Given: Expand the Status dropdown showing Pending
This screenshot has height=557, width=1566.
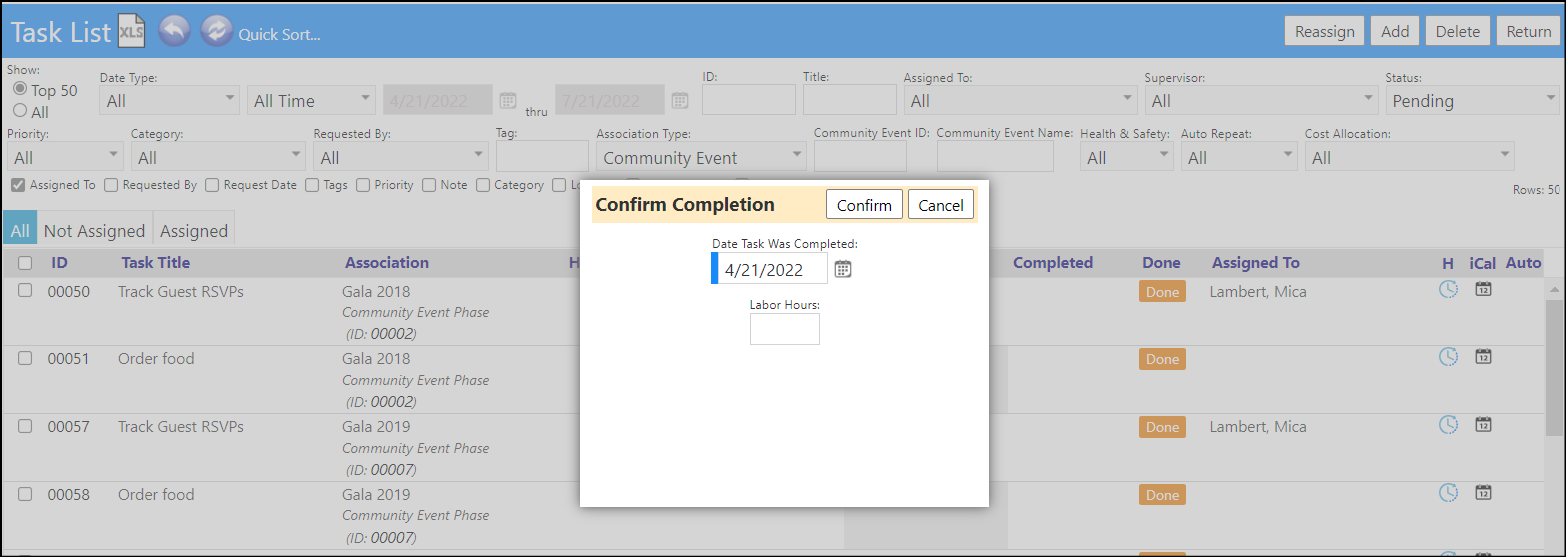Looking at the screenshot, I should coord(1472,100).
